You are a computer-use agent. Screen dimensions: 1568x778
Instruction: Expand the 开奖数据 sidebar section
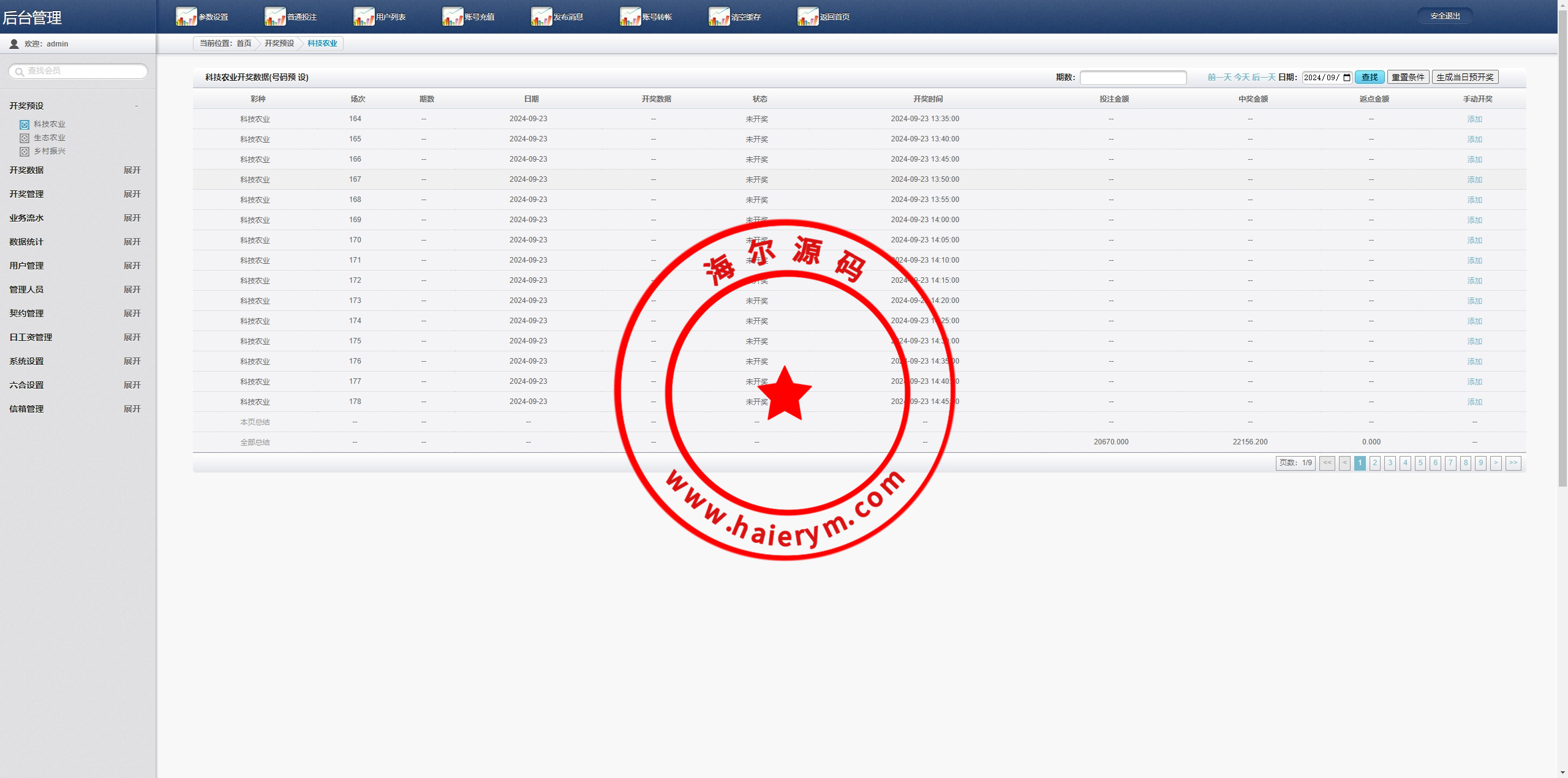[132, 170]
